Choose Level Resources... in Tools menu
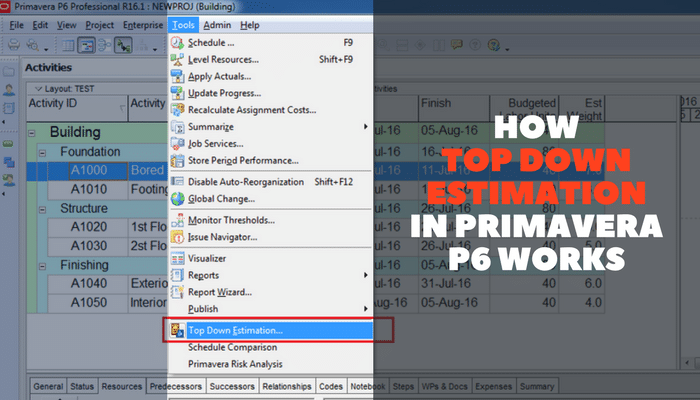The image size is (700, 400). coord(270,59)
